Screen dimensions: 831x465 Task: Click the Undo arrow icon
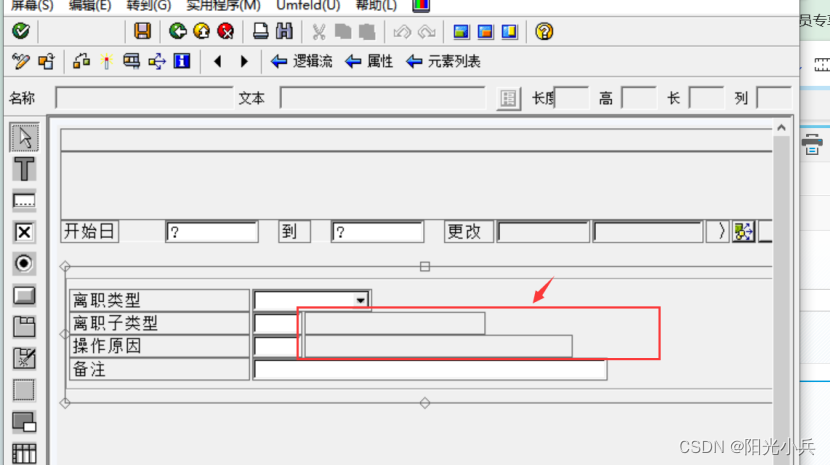coord(402,32)
